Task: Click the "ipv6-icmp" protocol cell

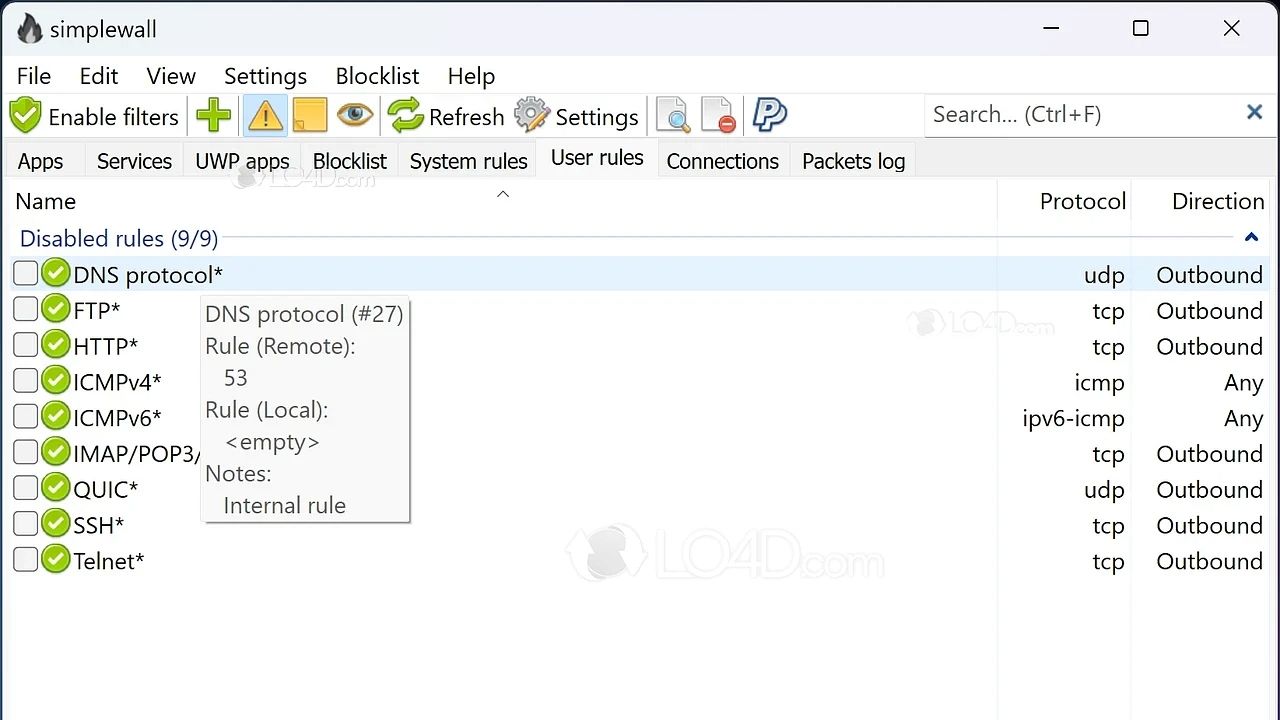Action: point(1073,418)
